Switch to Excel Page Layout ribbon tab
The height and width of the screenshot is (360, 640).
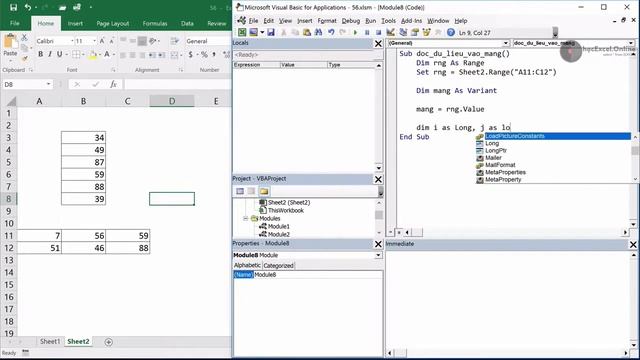[x=113, y=24]
